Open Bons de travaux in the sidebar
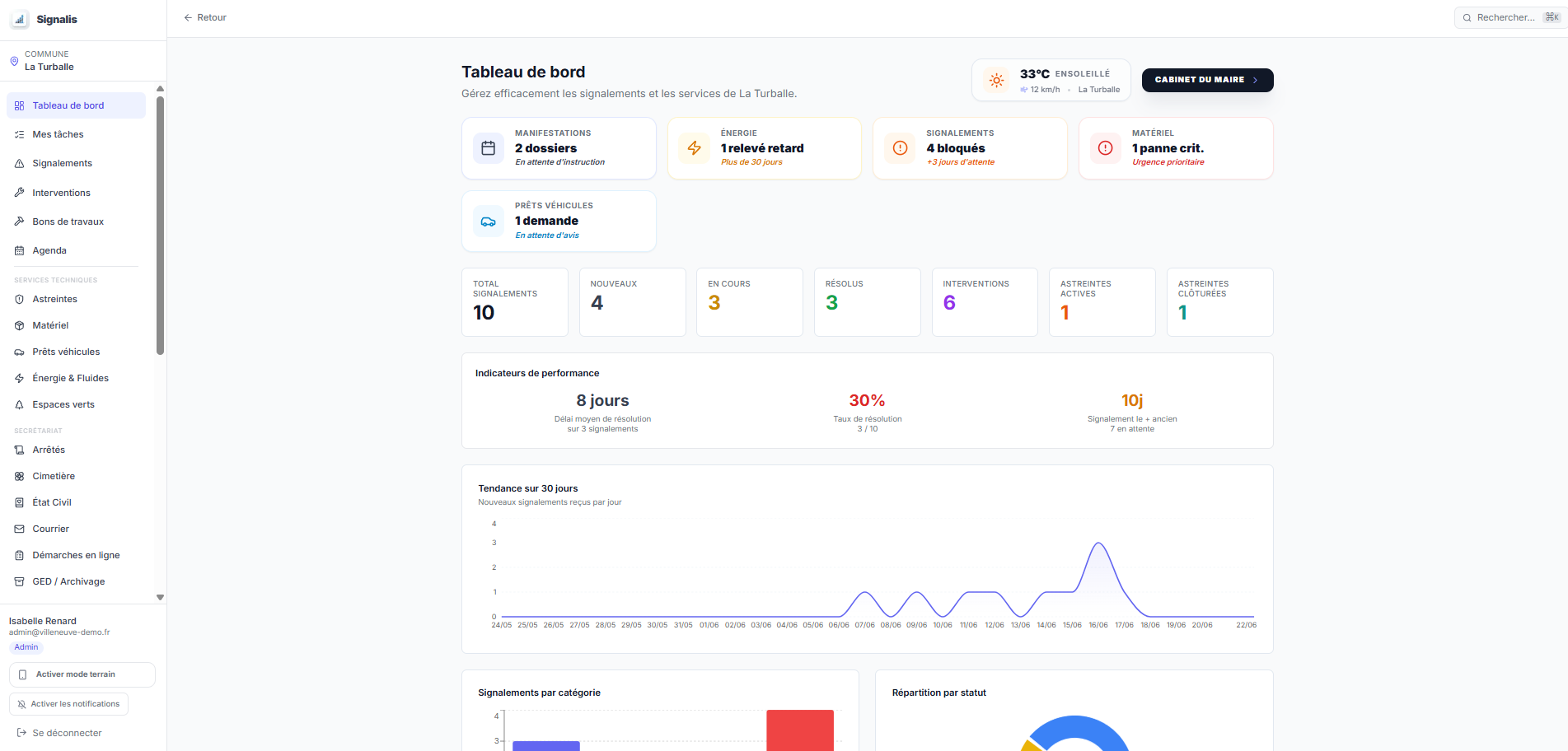Viewport: 1568px width, 751px height. (x=76, y=222)
